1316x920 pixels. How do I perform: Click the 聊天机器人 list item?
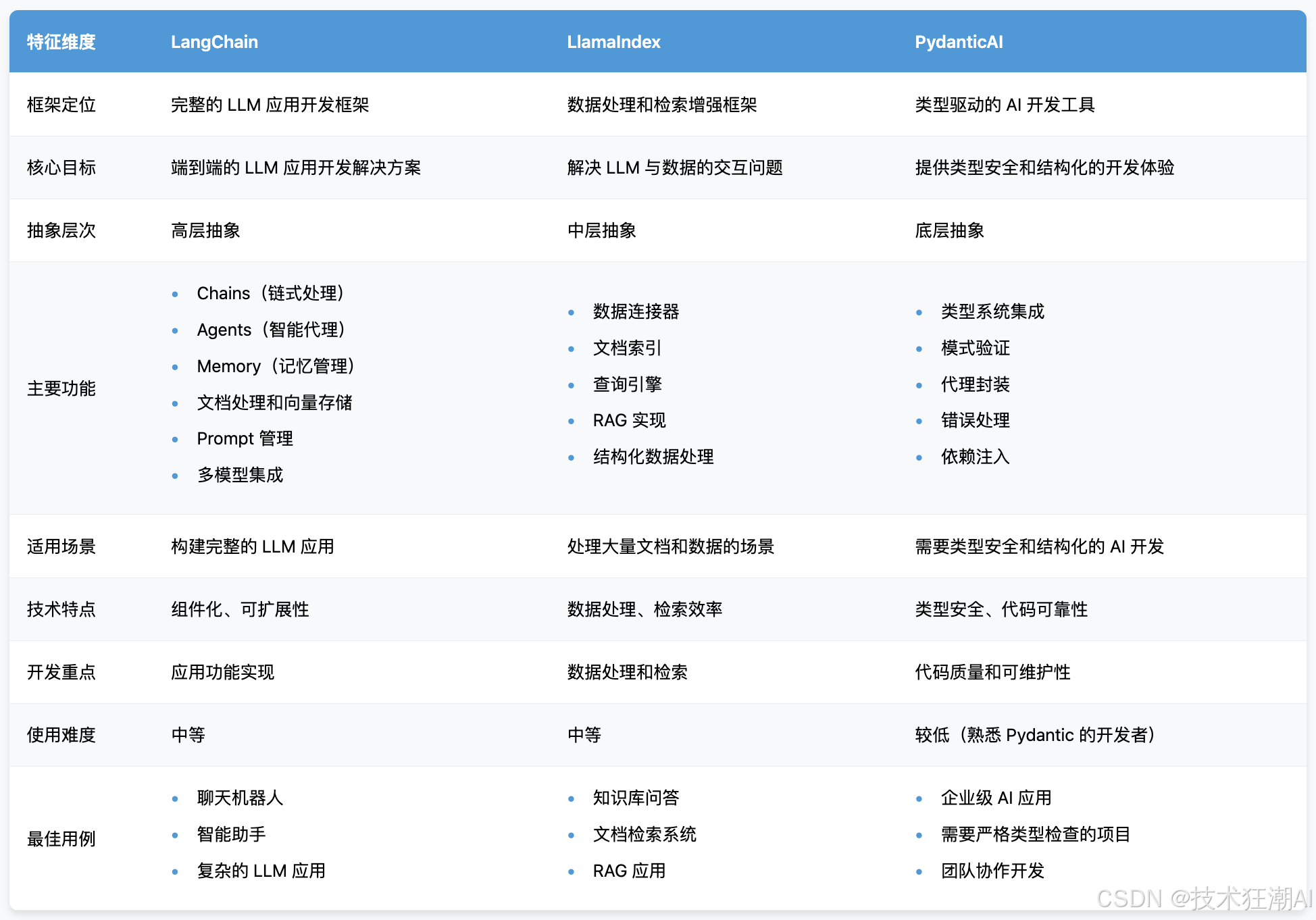pyautogui.click(x=240, y=798)
